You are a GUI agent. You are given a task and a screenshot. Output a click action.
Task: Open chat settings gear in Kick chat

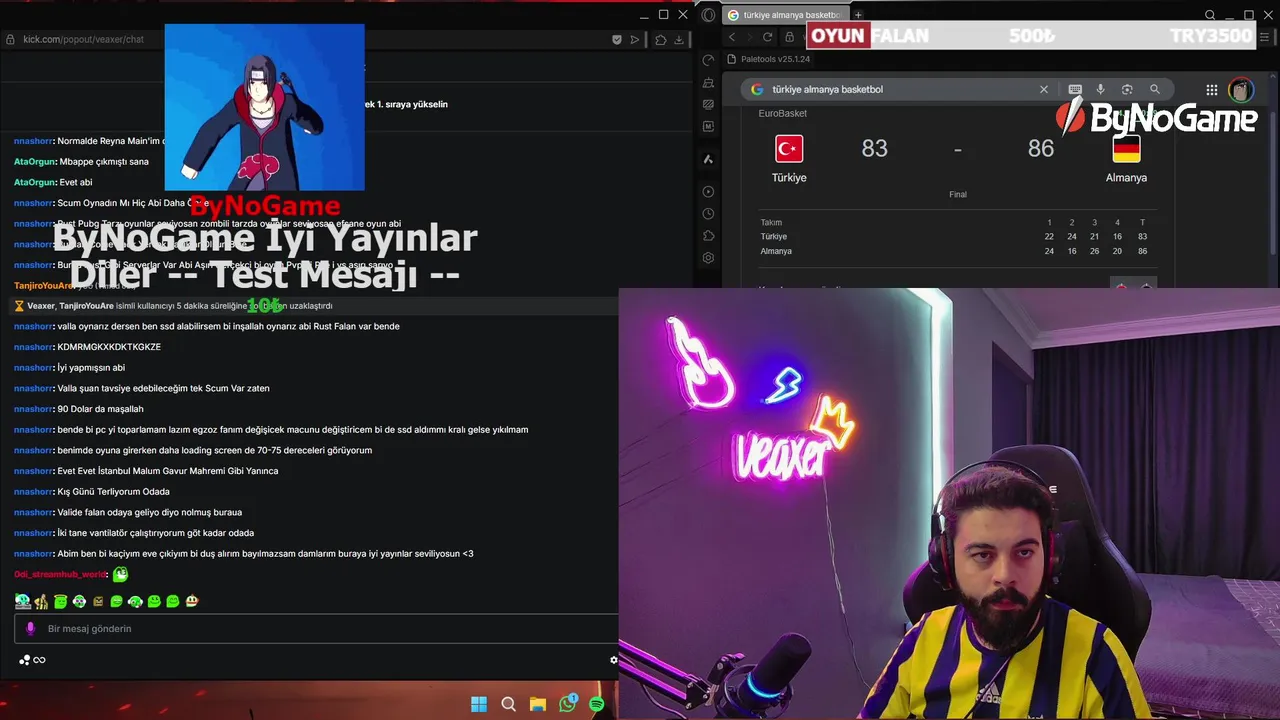click(614, 660)
